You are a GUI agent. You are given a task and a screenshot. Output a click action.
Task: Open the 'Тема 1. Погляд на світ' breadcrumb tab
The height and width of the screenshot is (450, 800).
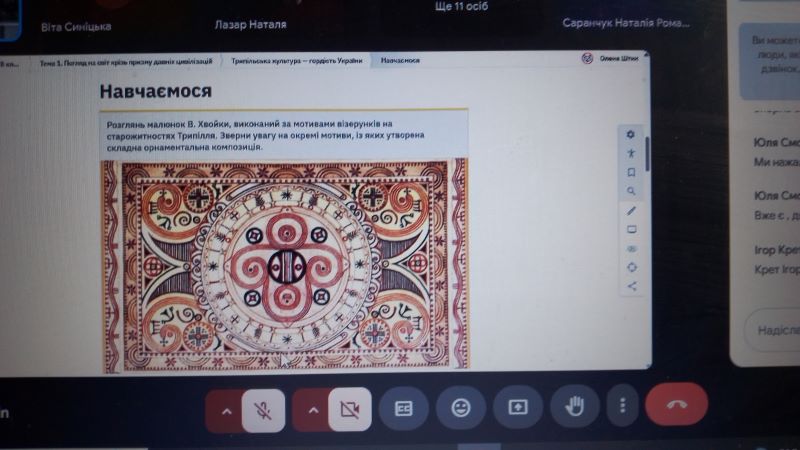pos(126,62)
